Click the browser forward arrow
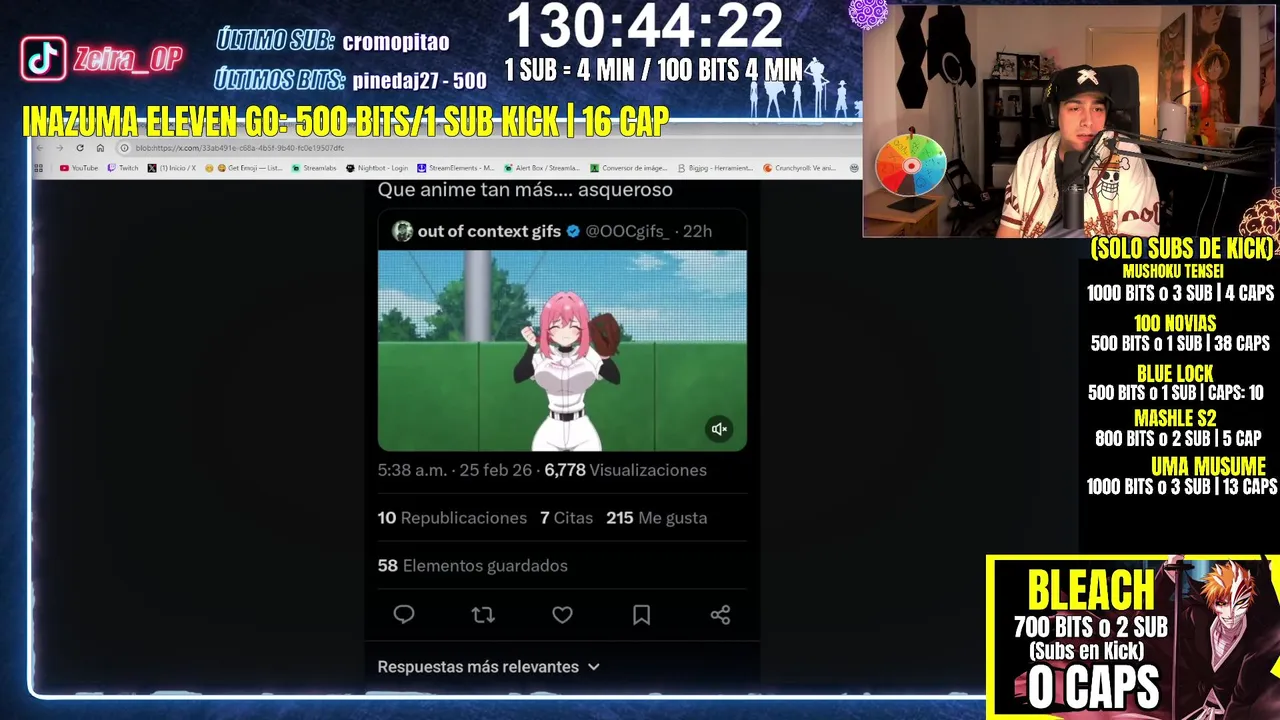This screenshot has width=1280, height=720. (59, 148)
